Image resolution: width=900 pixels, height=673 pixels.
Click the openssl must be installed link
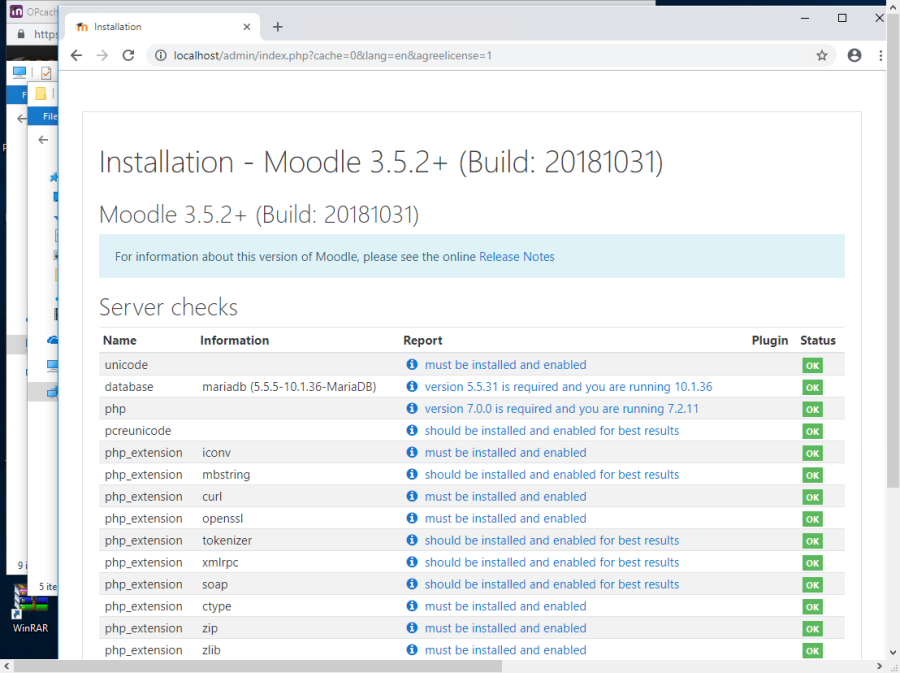(x=505, y=519)
